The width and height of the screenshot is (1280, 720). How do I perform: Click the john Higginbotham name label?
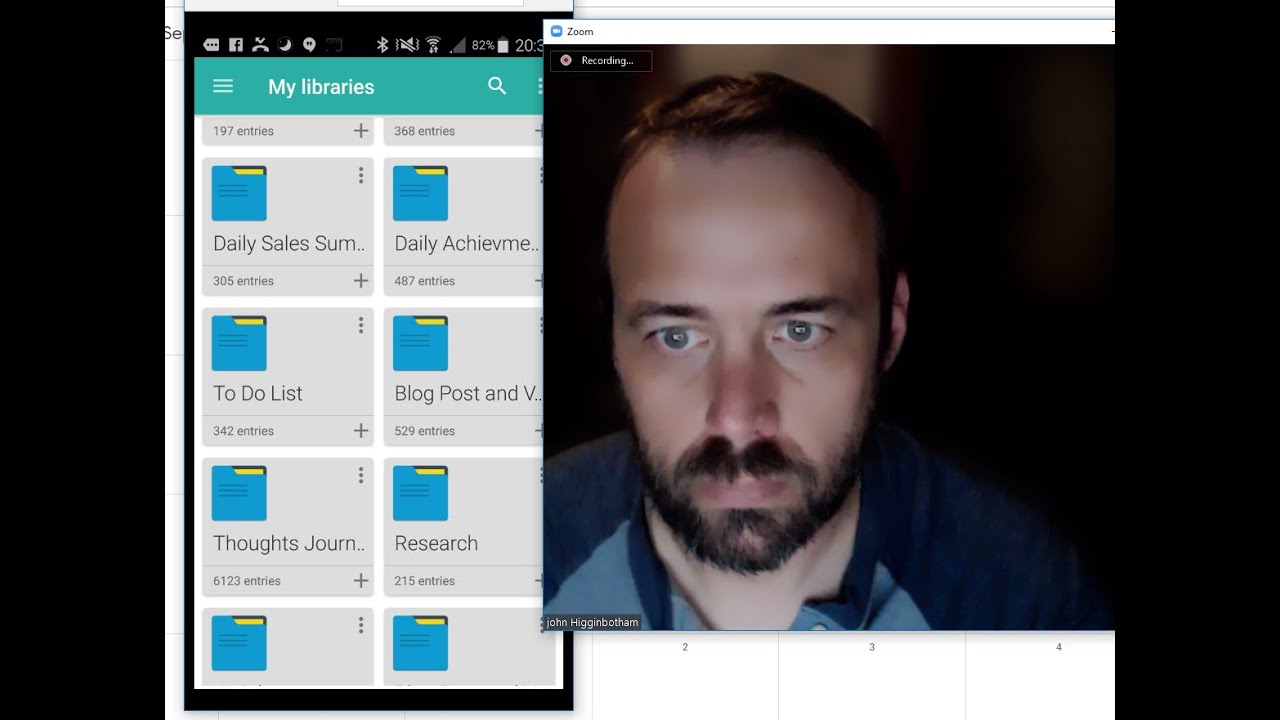(592, 622)
